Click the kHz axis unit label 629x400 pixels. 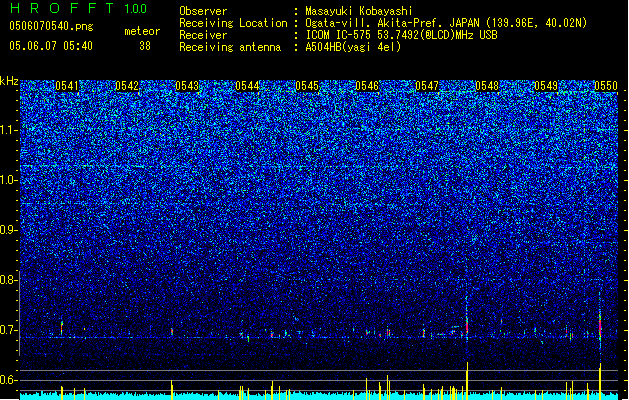pos(9,81)
